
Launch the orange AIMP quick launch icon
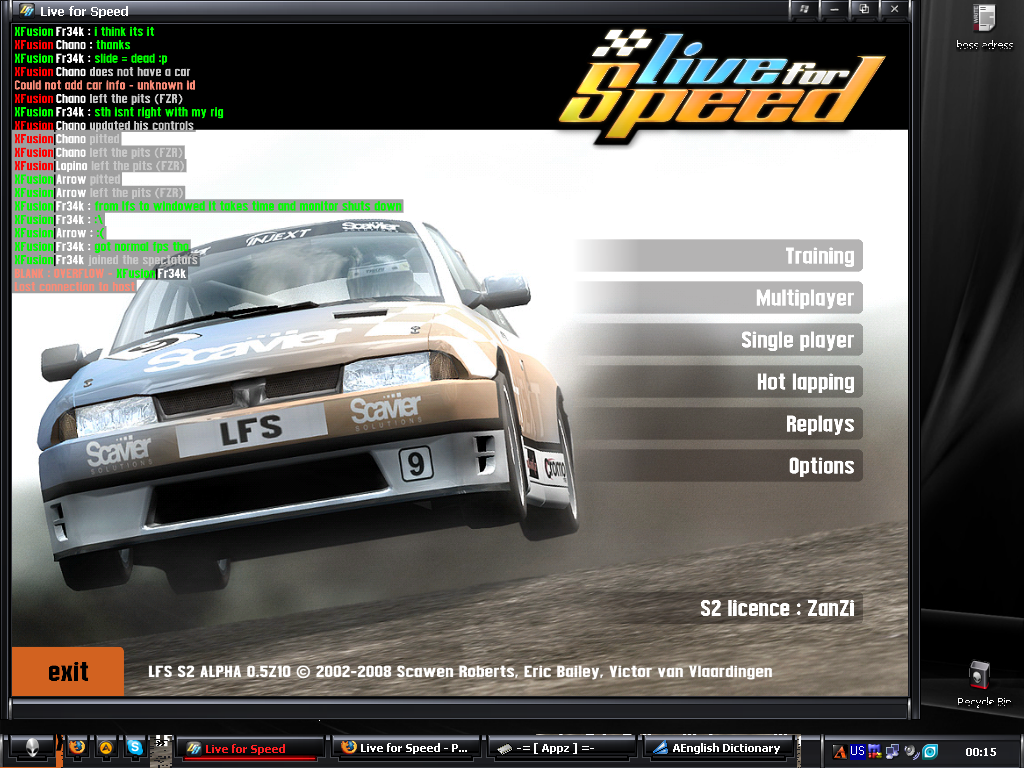pyautogui.click(x=106, y=748)
